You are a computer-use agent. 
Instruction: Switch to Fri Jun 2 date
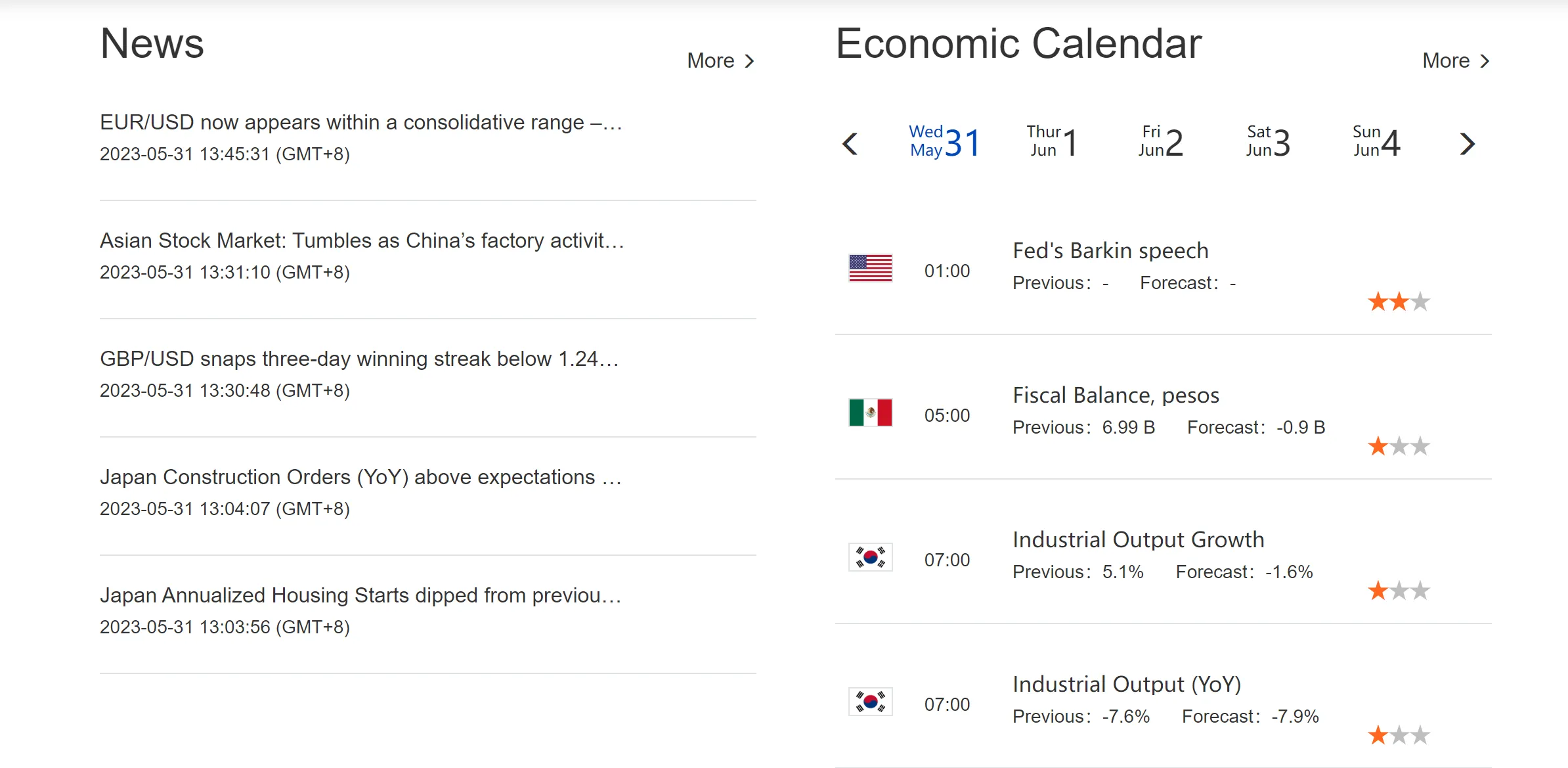pos(1160,142)
